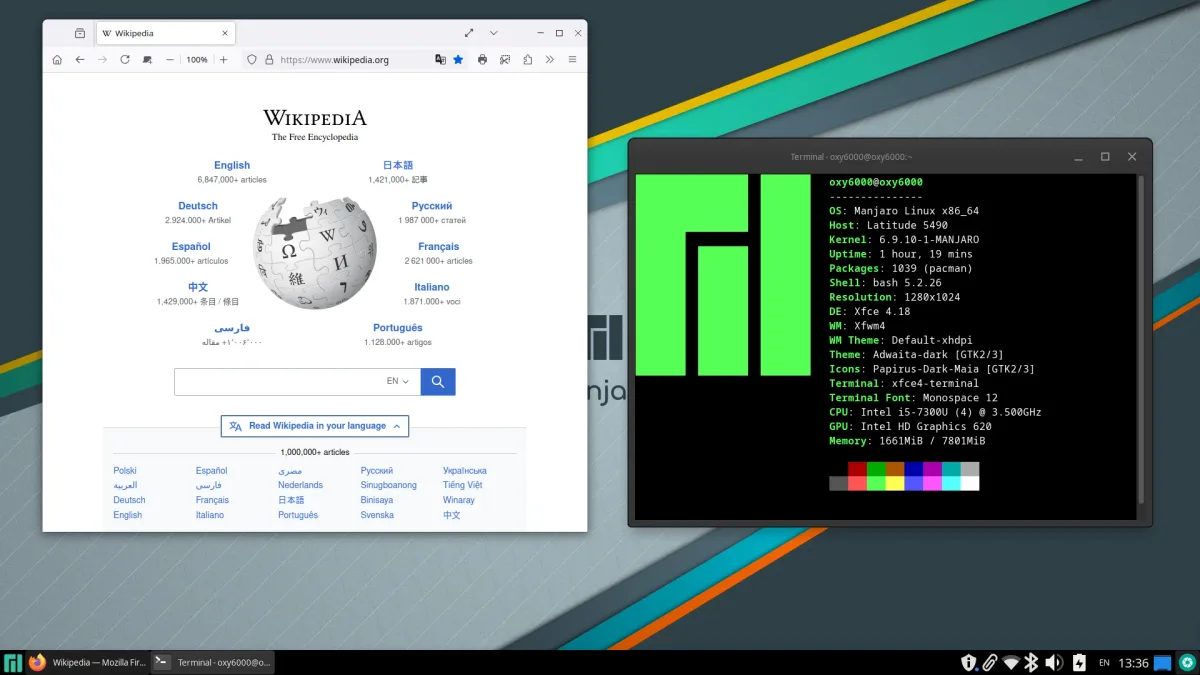Show site security padlock info
This screenshot has height=675, width=1200.
[x=269, y=60]
